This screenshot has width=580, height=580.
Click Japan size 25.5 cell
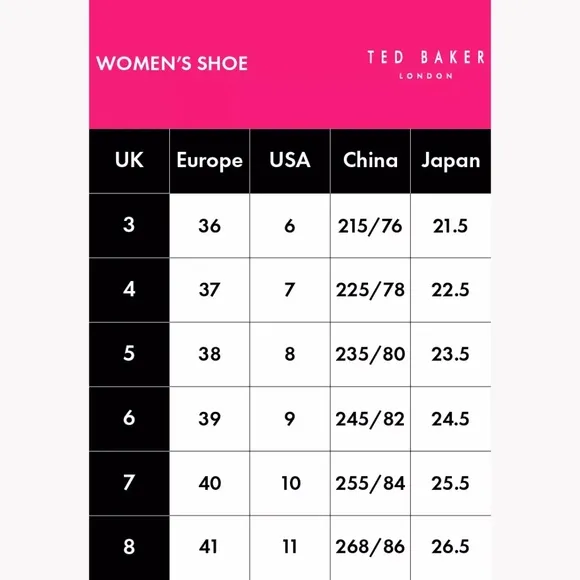point(451,483)
